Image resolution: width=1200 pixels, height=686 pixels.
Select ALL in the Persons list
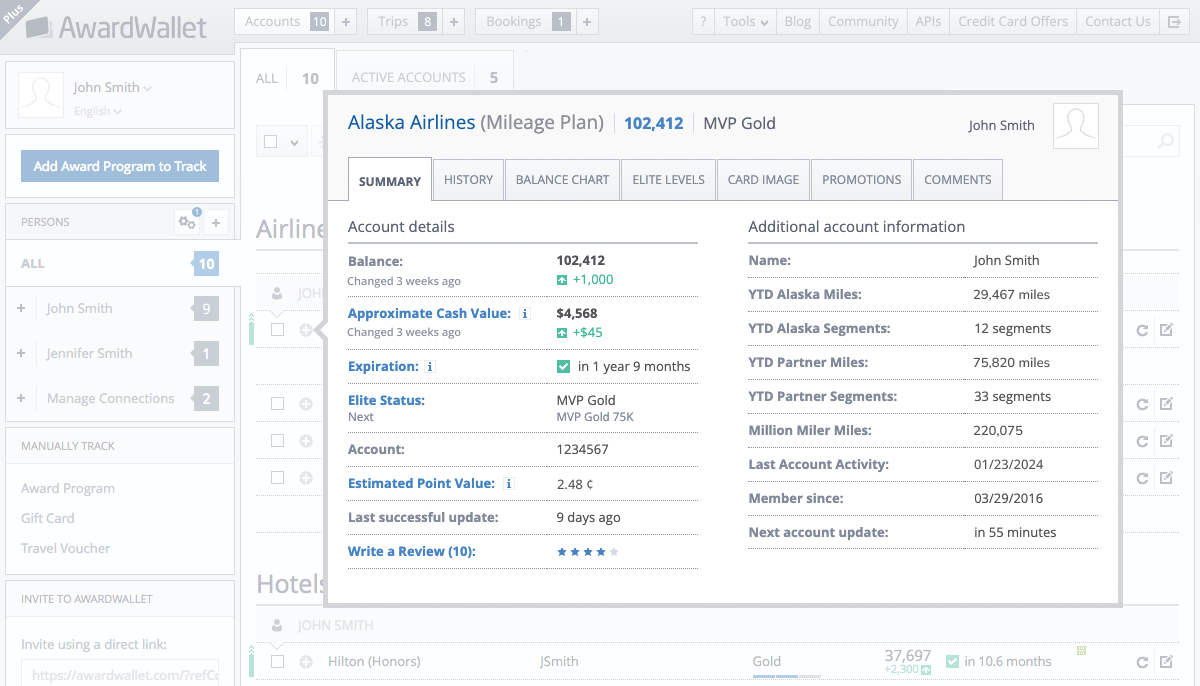[120, 264]
